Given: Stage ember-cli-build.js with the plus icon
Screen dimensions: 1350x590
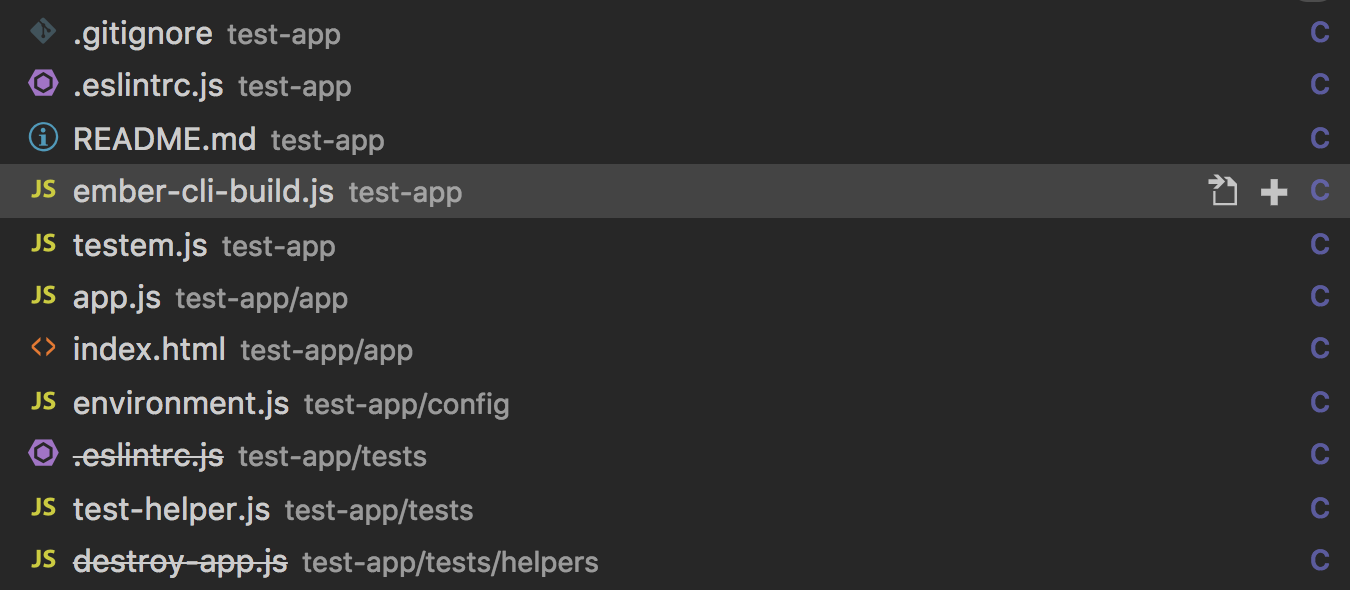Looking at the screenshot, I should point(1274,192).
